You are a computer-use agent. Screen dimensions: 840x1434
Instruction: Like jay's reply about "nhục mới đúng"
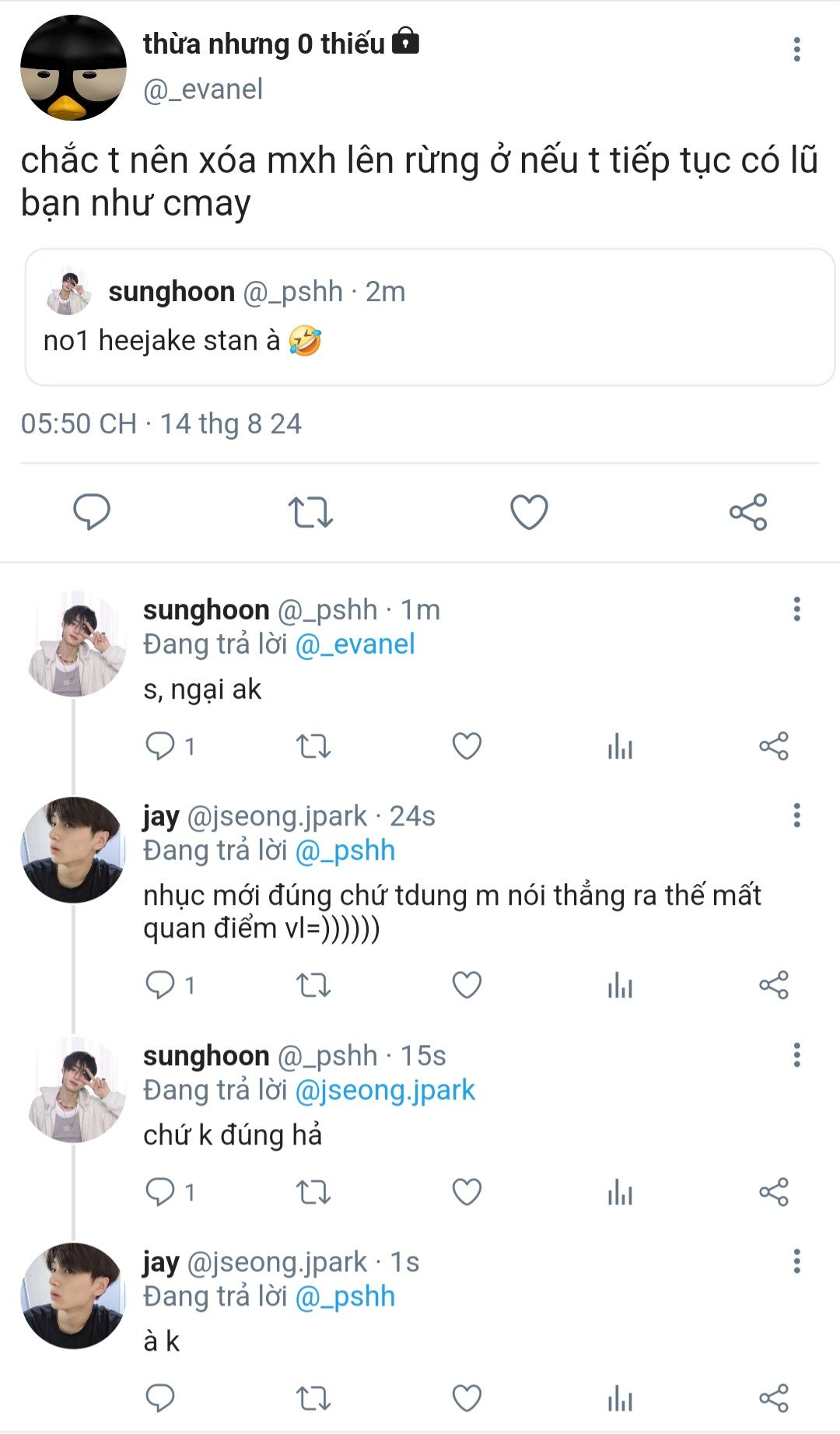[467, 985]
